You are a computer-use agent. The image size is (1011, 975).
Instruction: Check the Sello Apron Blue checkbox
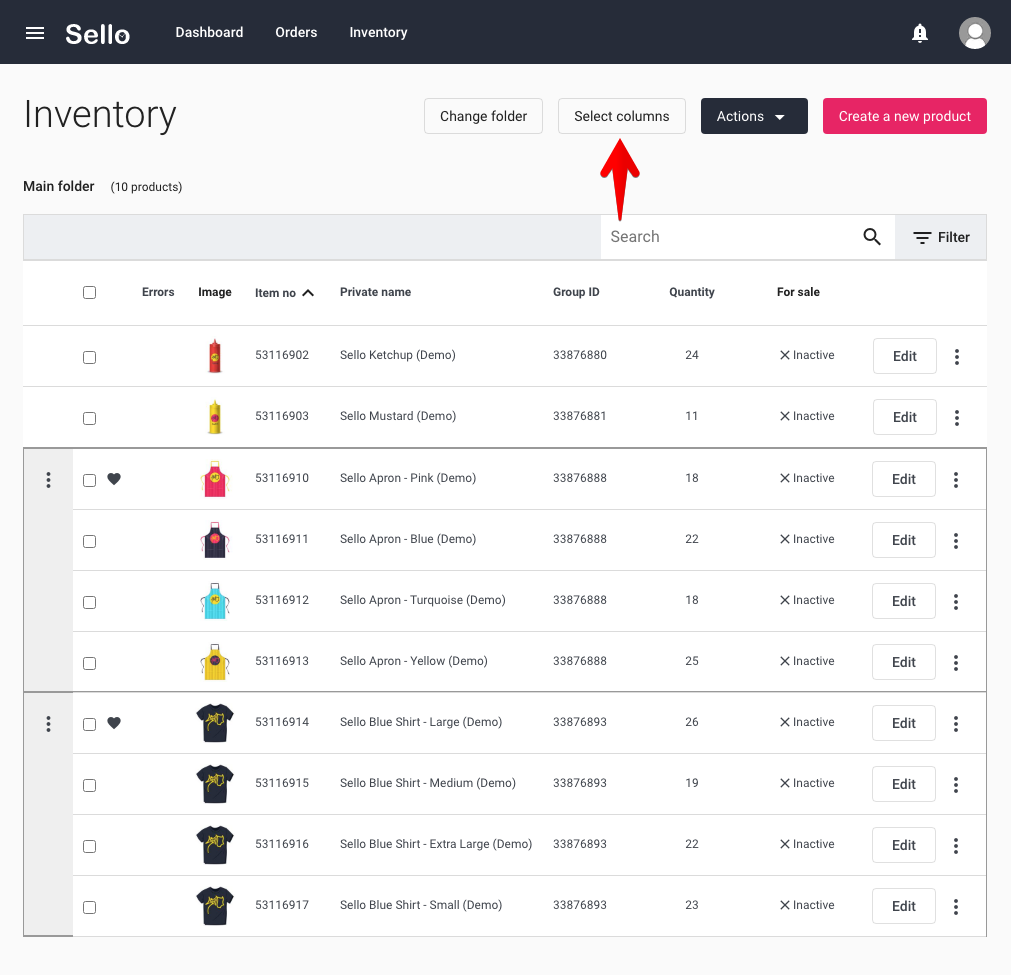pos(90,541)
